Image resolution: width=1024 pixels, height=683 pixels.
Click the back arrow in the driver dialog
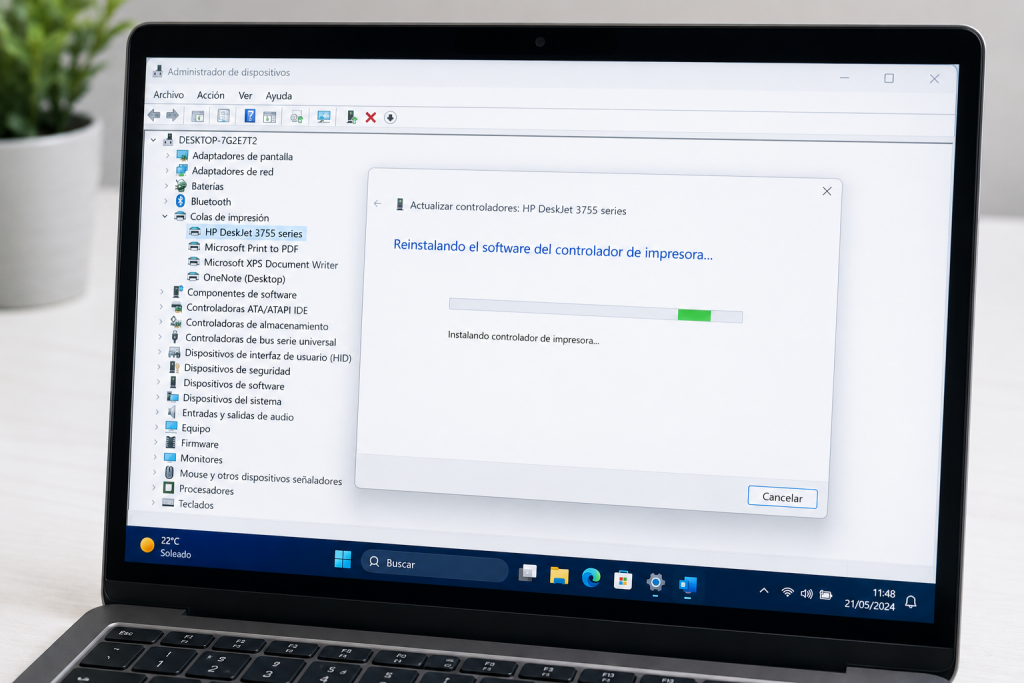(x=377, y=204)
